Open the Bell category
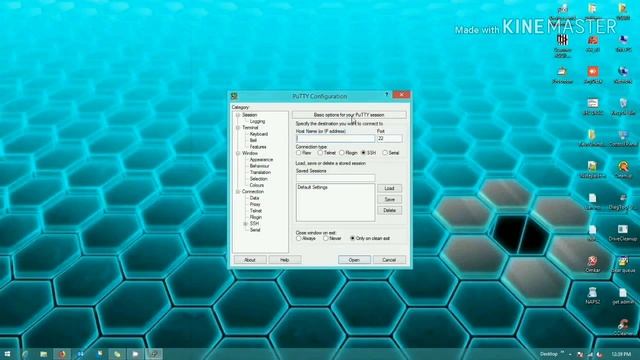 253,140
